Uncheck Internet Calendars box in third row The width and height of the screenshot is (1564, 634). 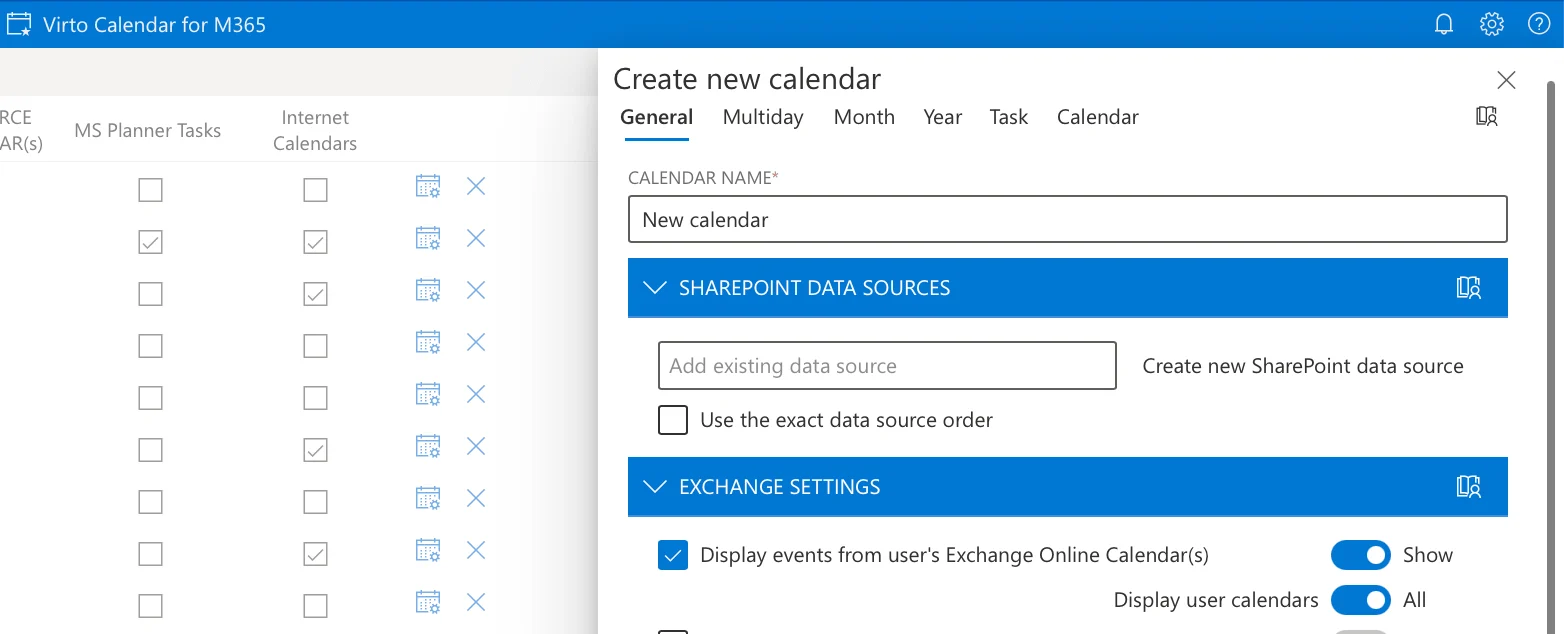[315, 294]
